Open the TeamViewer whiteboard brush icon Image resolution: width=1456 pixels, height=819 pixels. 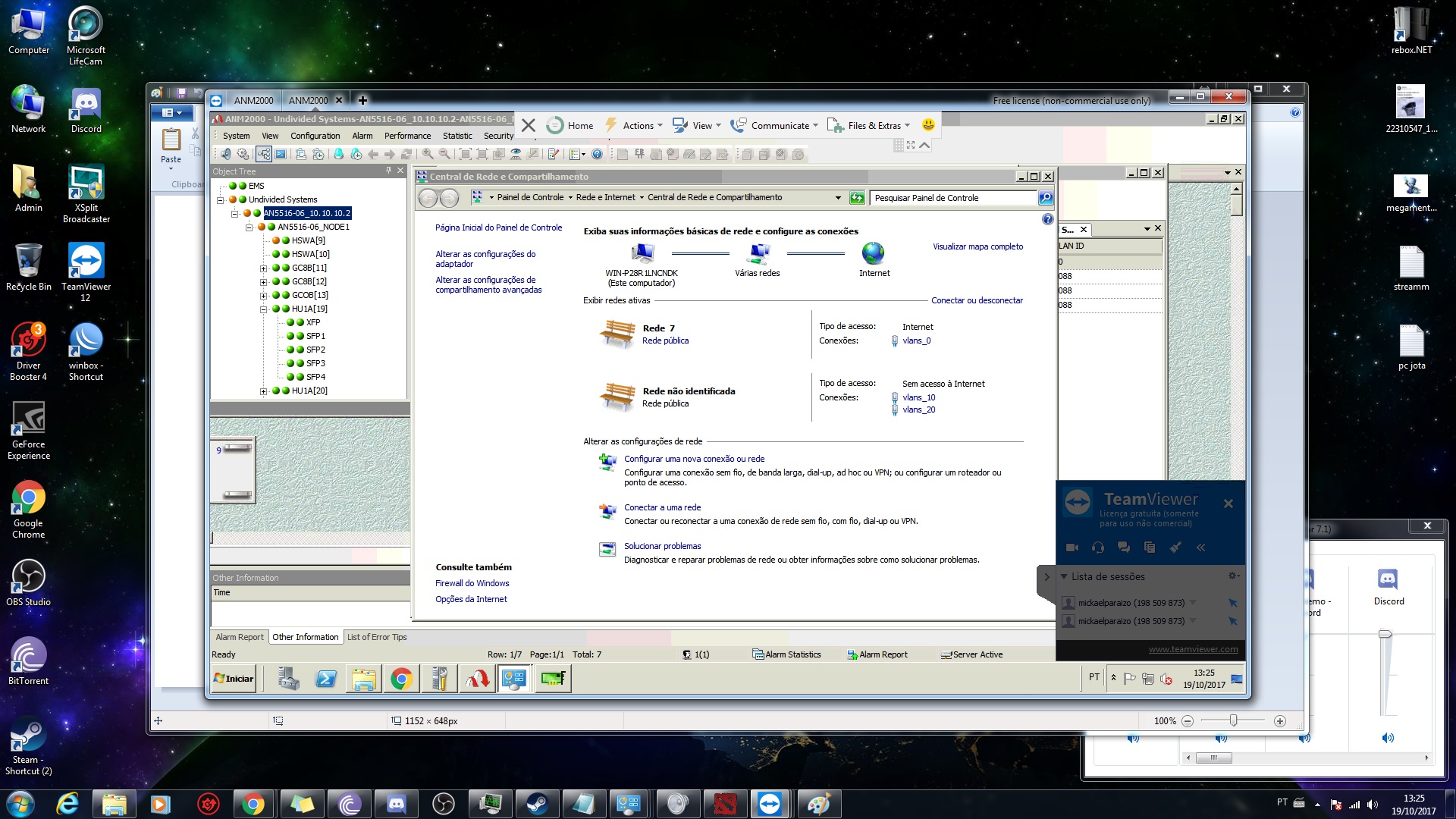[1175, 548]
